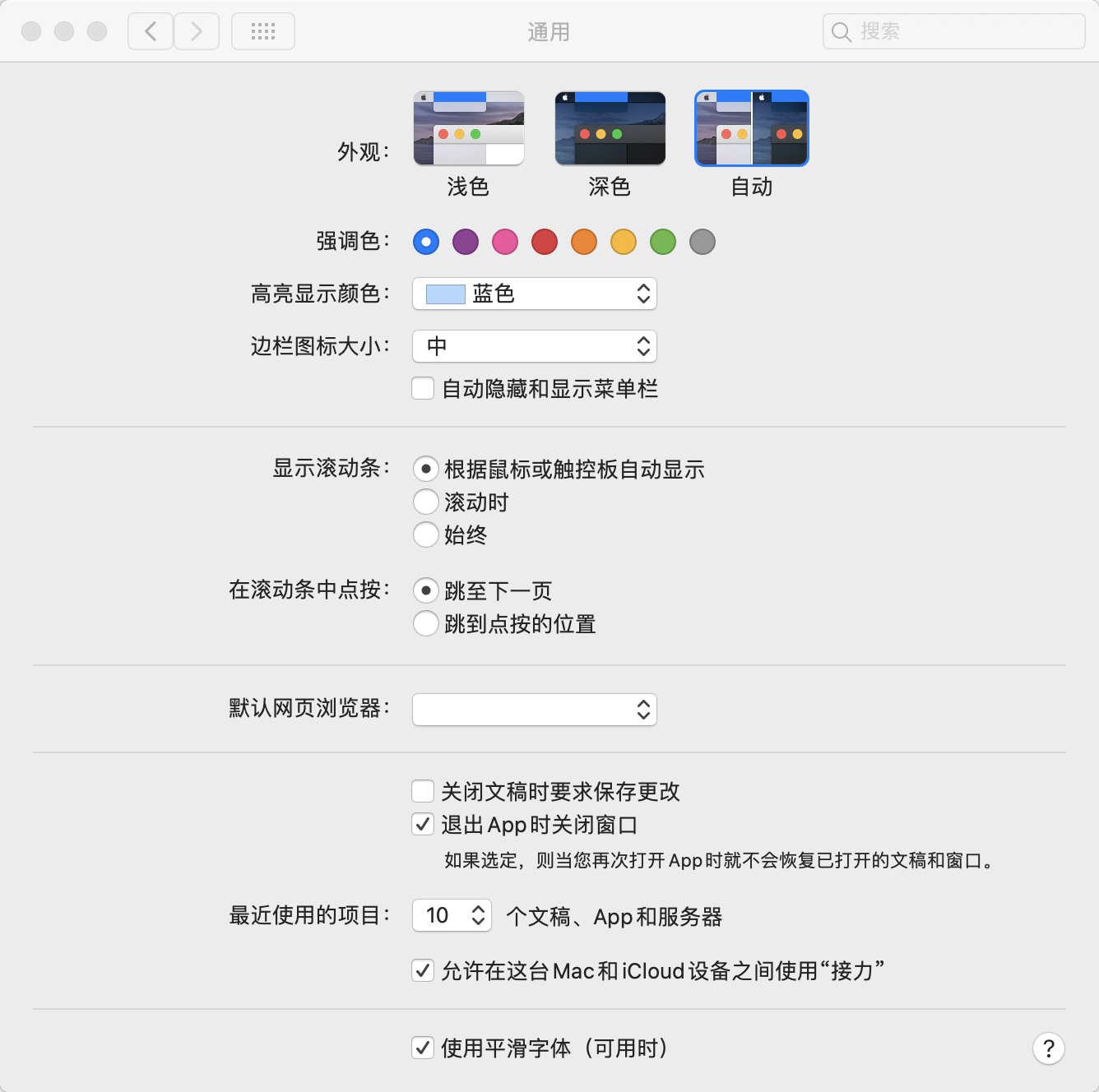Select the 深色 dark appearance thumbnail
1099x1092 pixels.
[610, 128]
